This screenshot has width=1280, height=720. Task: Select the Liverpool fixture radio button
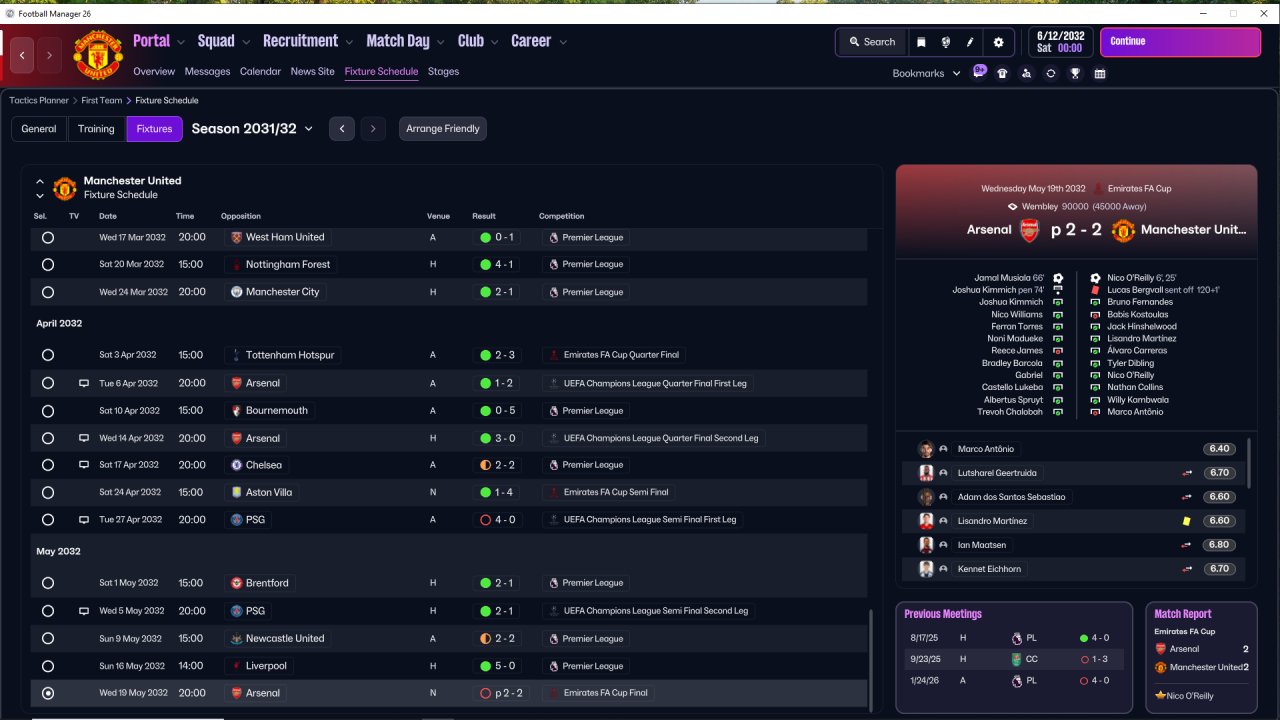[x=48, y=666]
